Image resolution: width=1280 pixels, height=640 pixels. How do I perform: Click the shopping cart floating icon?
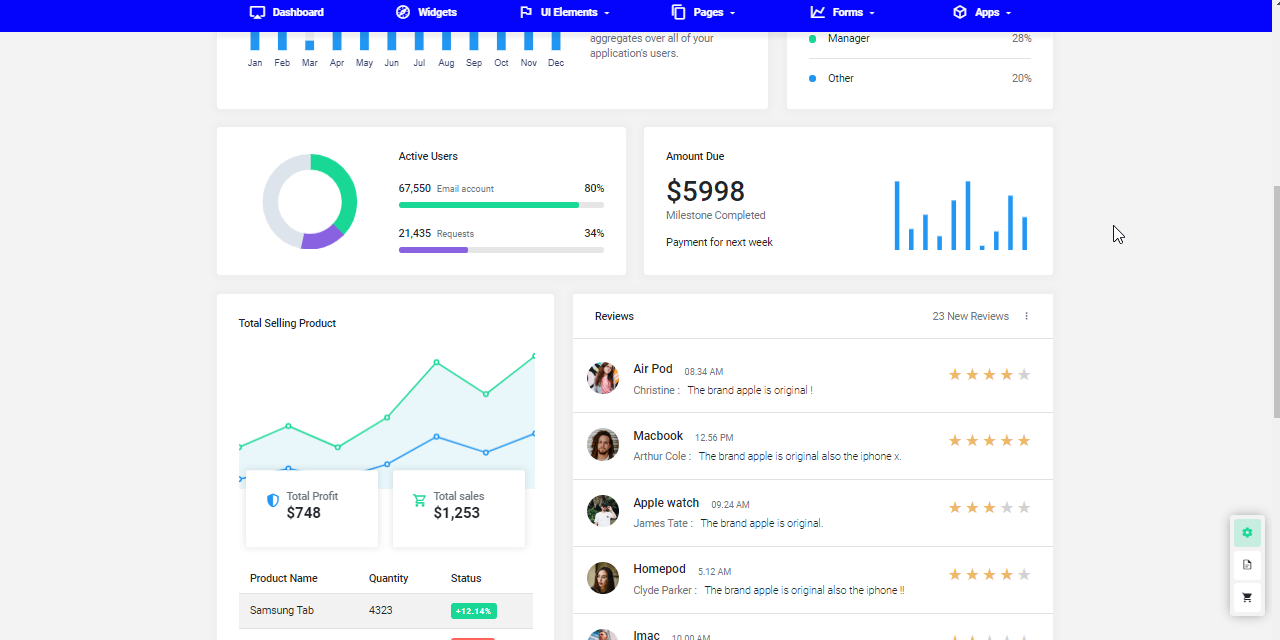coord(1247,597)
